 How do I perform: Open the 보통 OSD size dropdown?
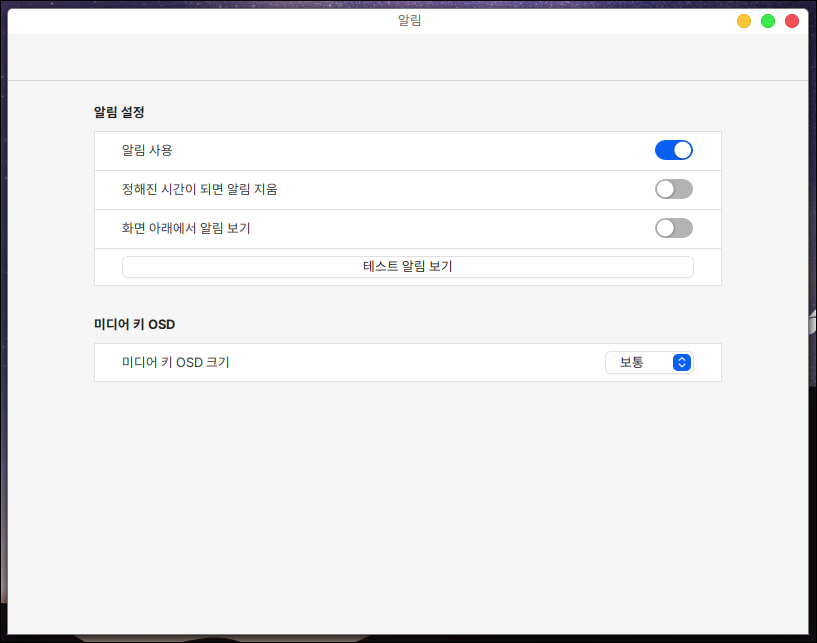pyautogui.click(x=648, y=362)
